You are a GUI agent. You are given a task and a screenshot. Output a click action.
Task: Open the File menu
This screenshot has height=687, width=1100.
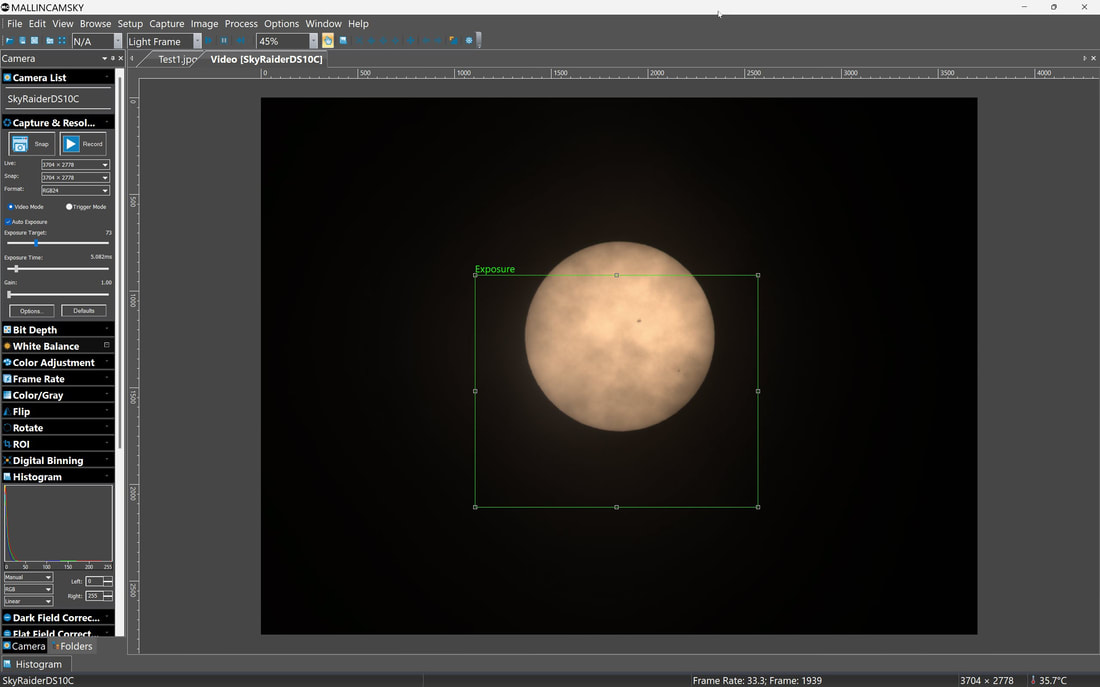click(14, 23)
